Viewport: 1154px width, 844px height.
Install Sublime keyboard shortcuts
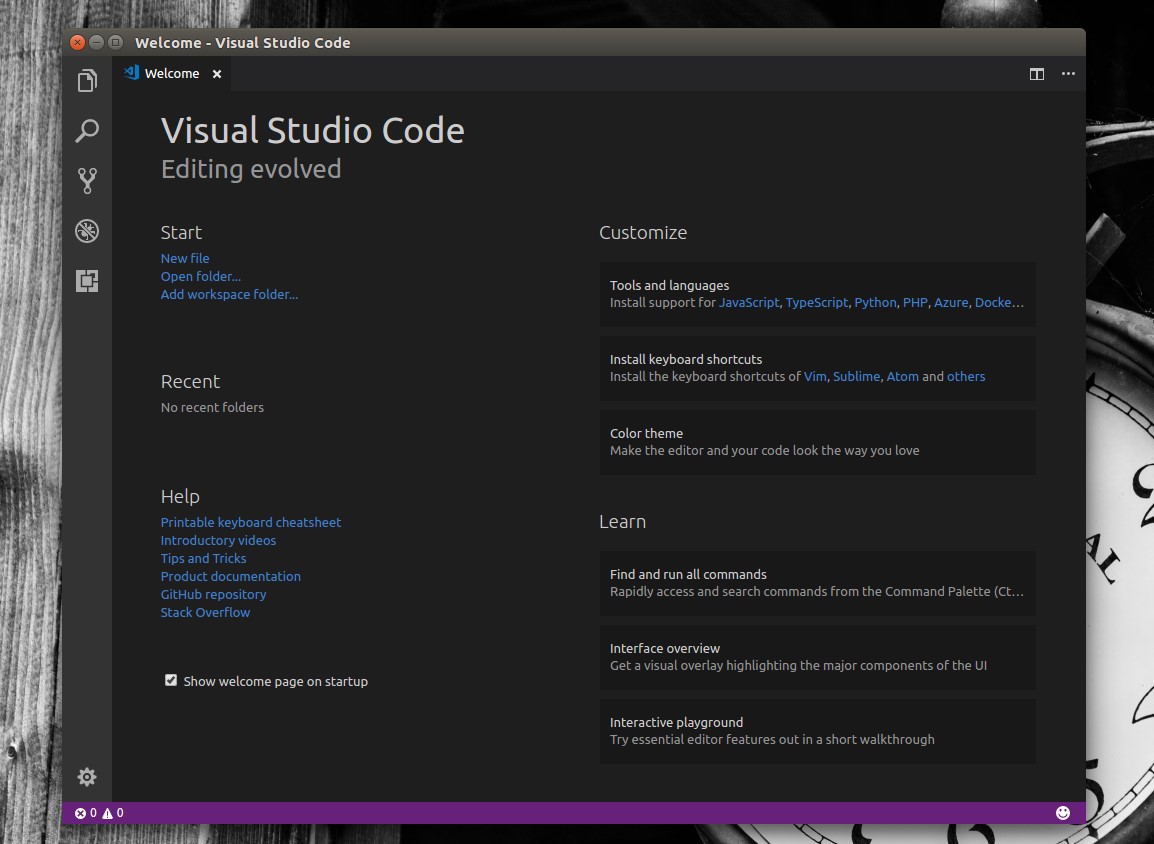856,377
